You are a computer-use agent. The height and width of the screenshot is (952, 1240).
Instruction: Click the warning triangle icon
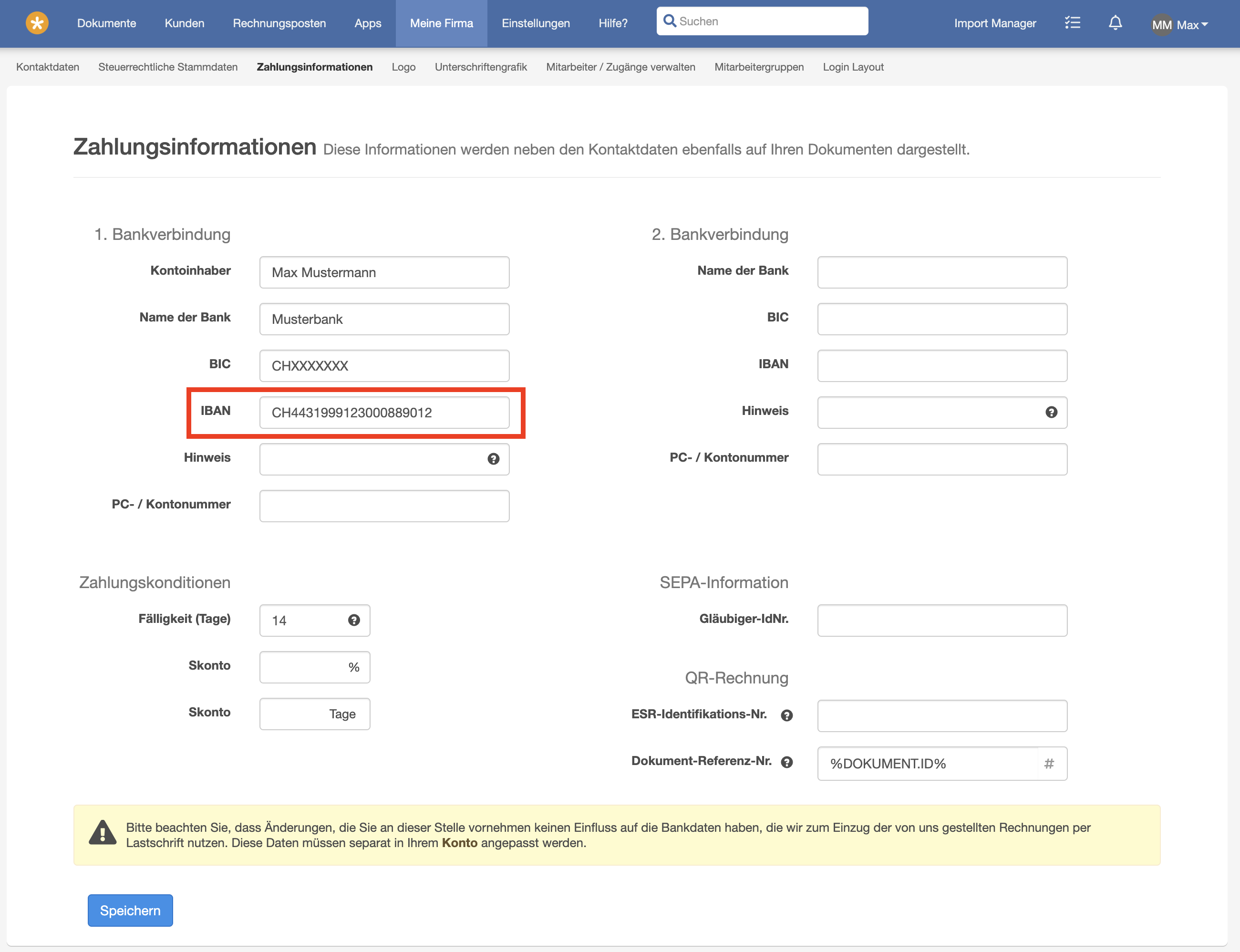pyautogui.click(x=103, y=832)
